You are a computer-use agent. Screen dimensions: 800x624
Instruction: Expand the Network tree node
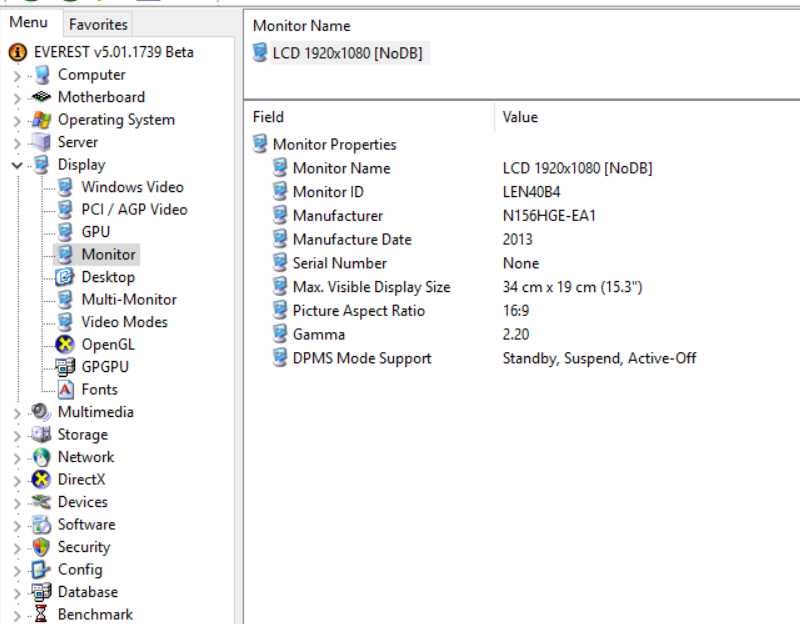[x=17, y=458]
